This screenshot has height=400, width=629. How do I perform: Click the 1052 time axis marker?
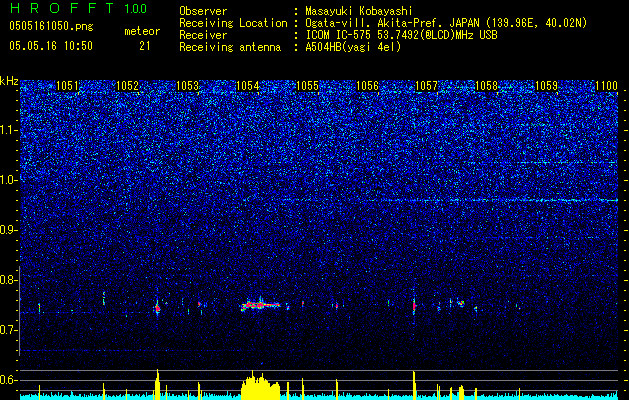coord(127,86)
